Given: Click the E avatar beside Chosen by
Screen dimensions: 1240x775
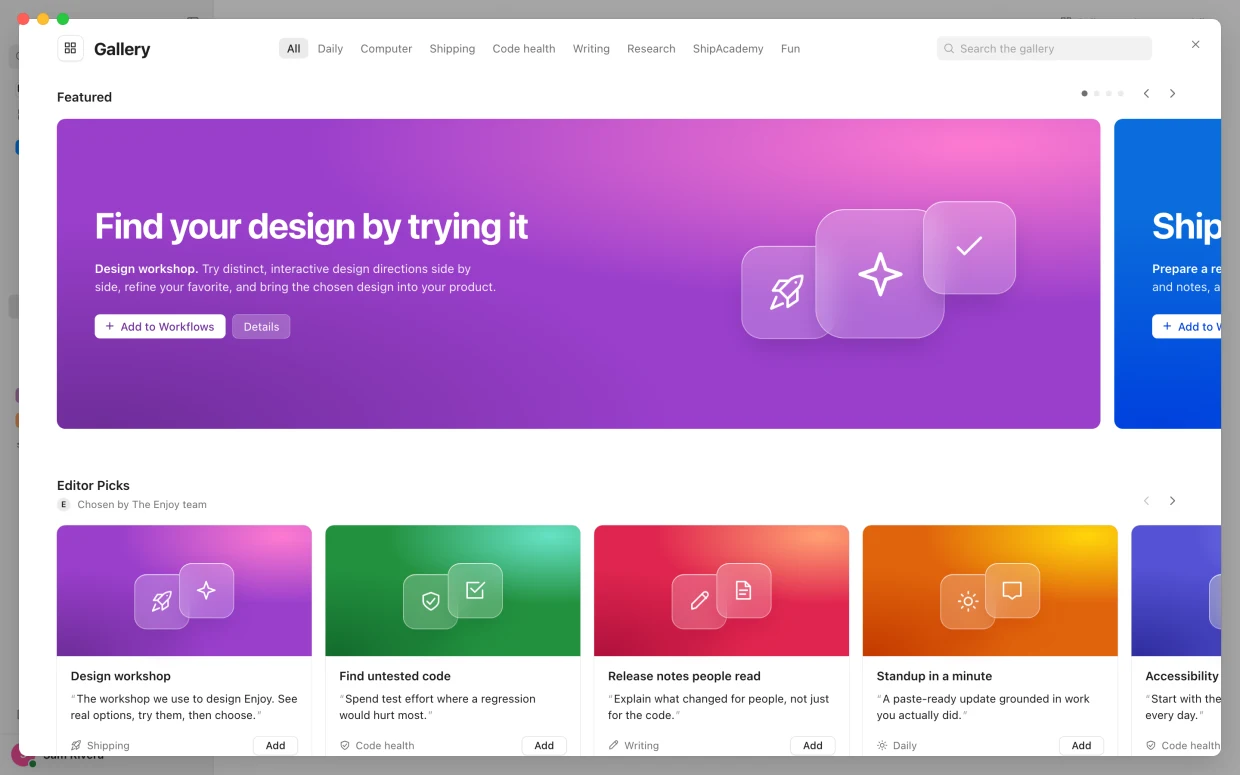Looking at the screenshot, I should tap(64, 504).
